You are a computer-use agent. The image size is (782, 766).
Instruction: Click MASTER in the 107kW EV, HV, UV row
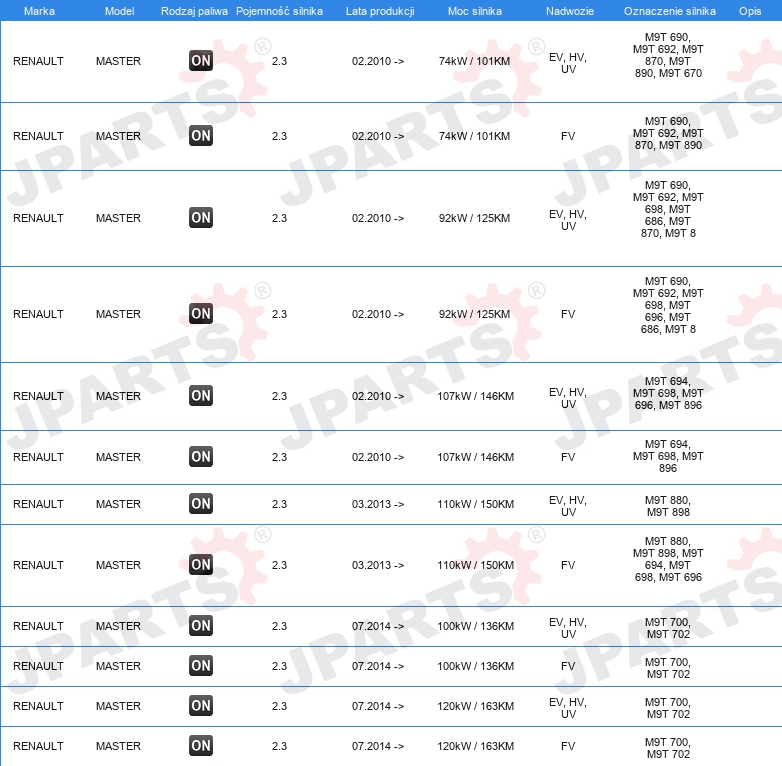pos(118,396)
